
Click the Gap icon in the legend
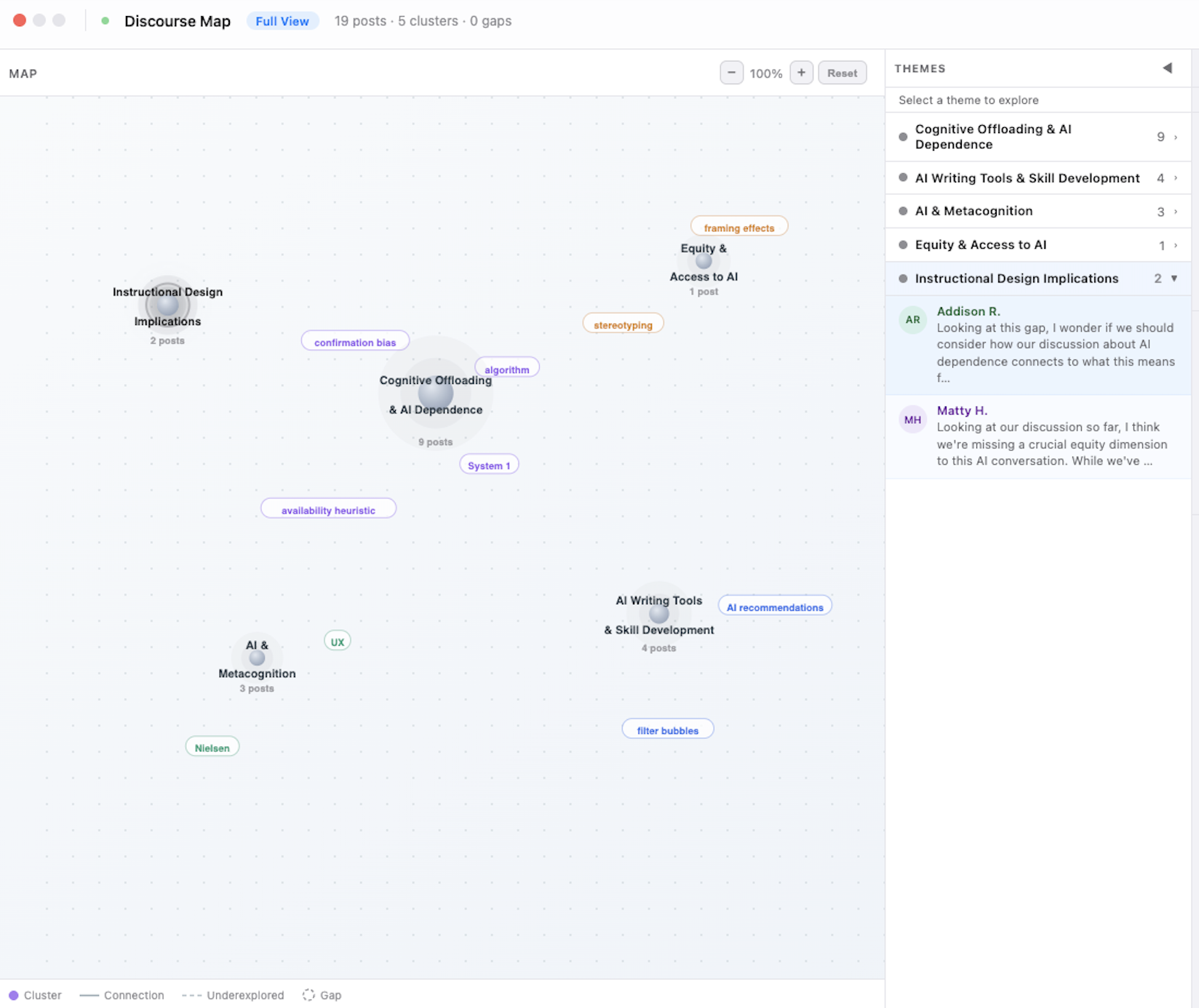tap(308, 995)
